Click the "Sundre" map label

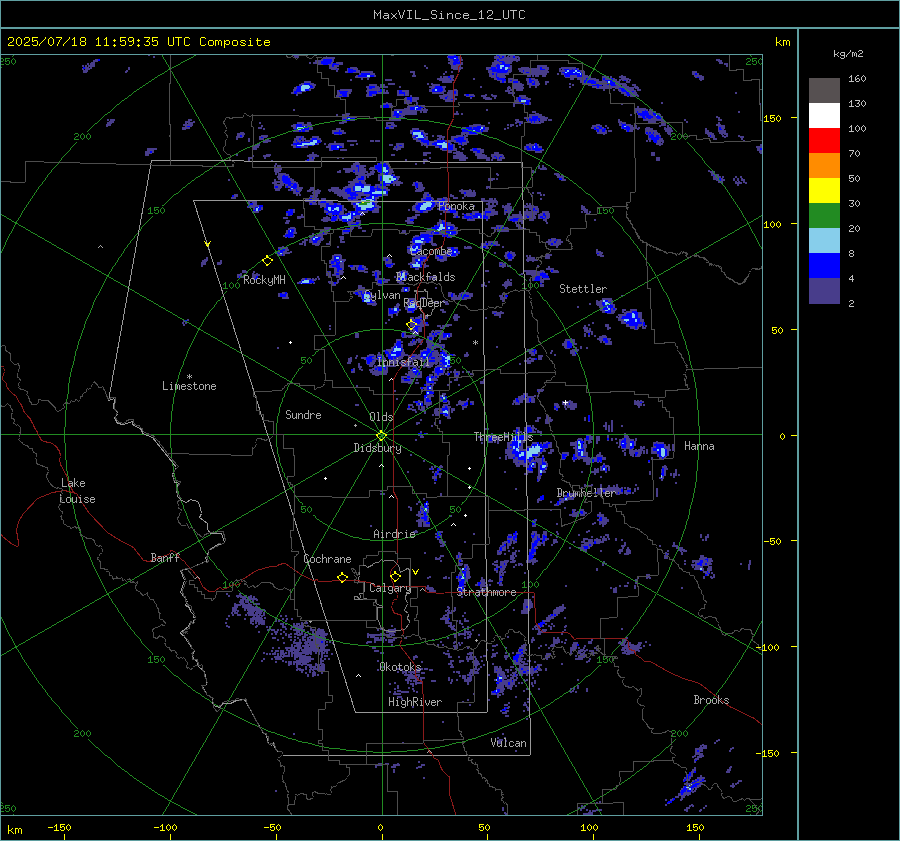coord(303,415)
